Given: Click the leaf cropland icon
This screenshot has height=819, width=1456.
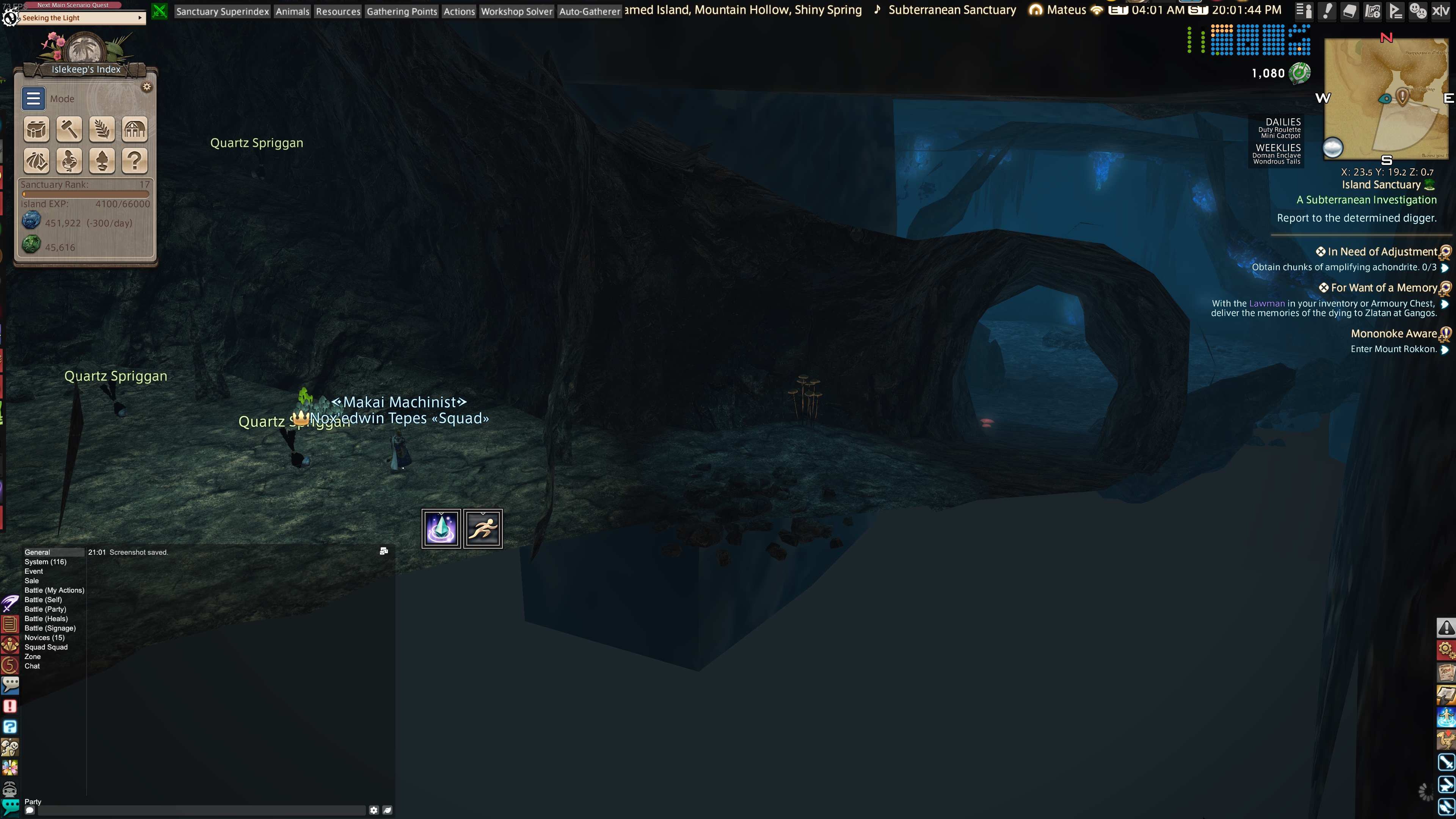Looking at the screenshot, I should click(x=102, y=129).
